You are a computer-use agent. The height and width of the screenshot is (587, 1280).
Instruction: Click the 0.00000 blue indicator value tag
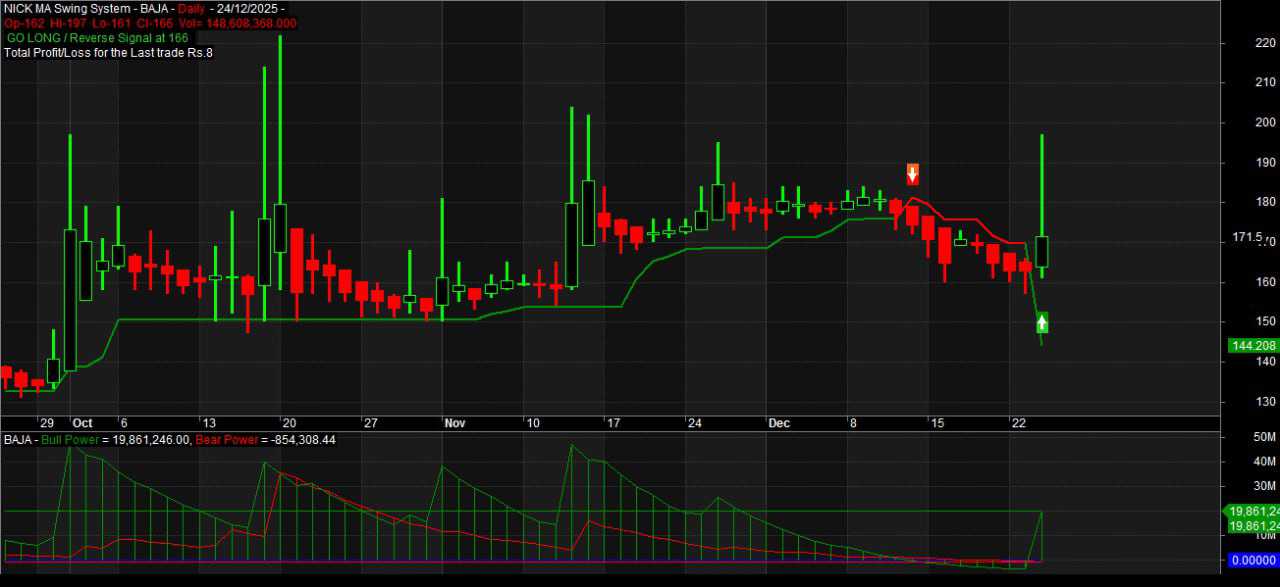tap(1252, 561)
